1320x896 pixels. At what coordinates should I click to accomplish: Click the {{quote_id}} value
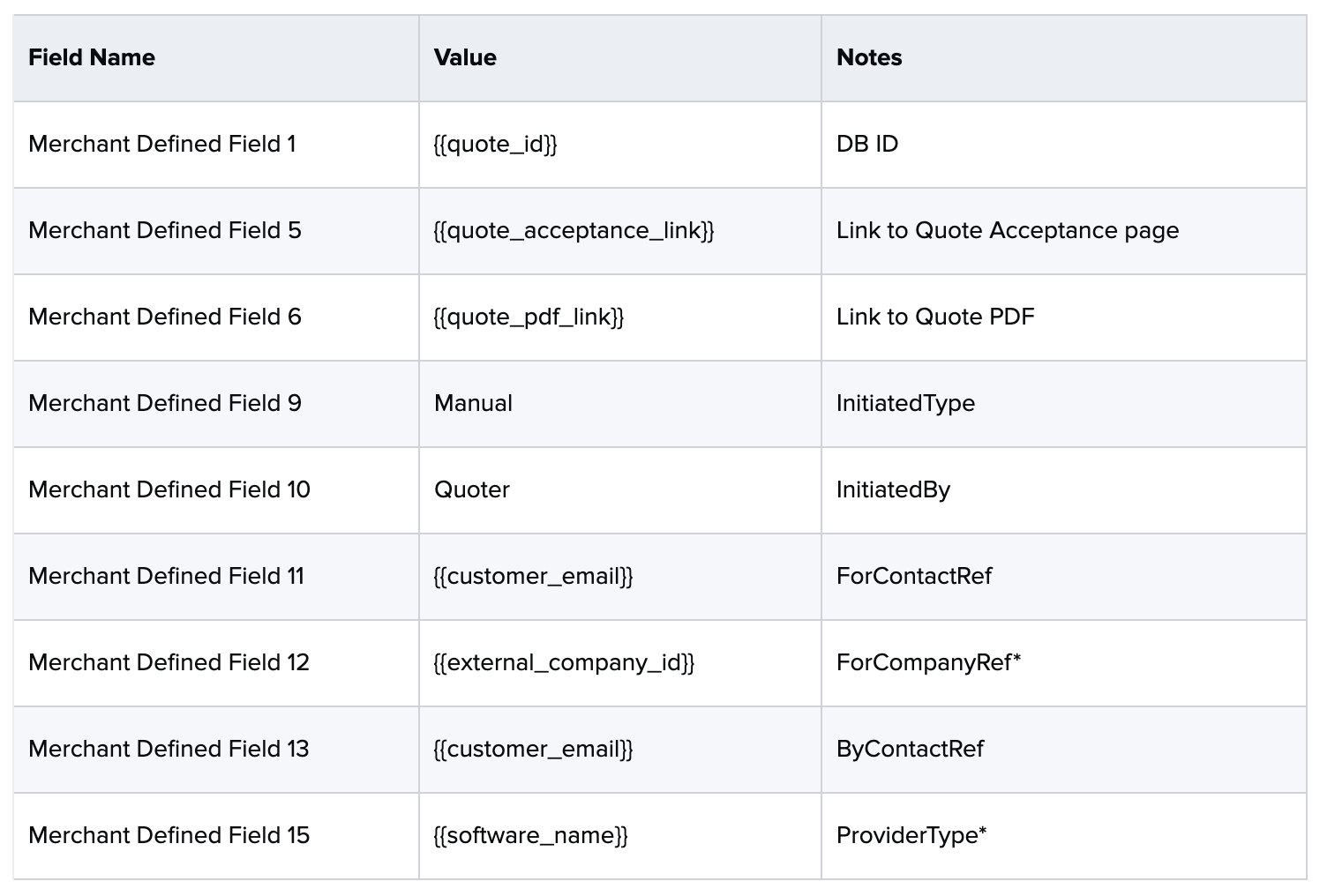click(x=496, y=144)
